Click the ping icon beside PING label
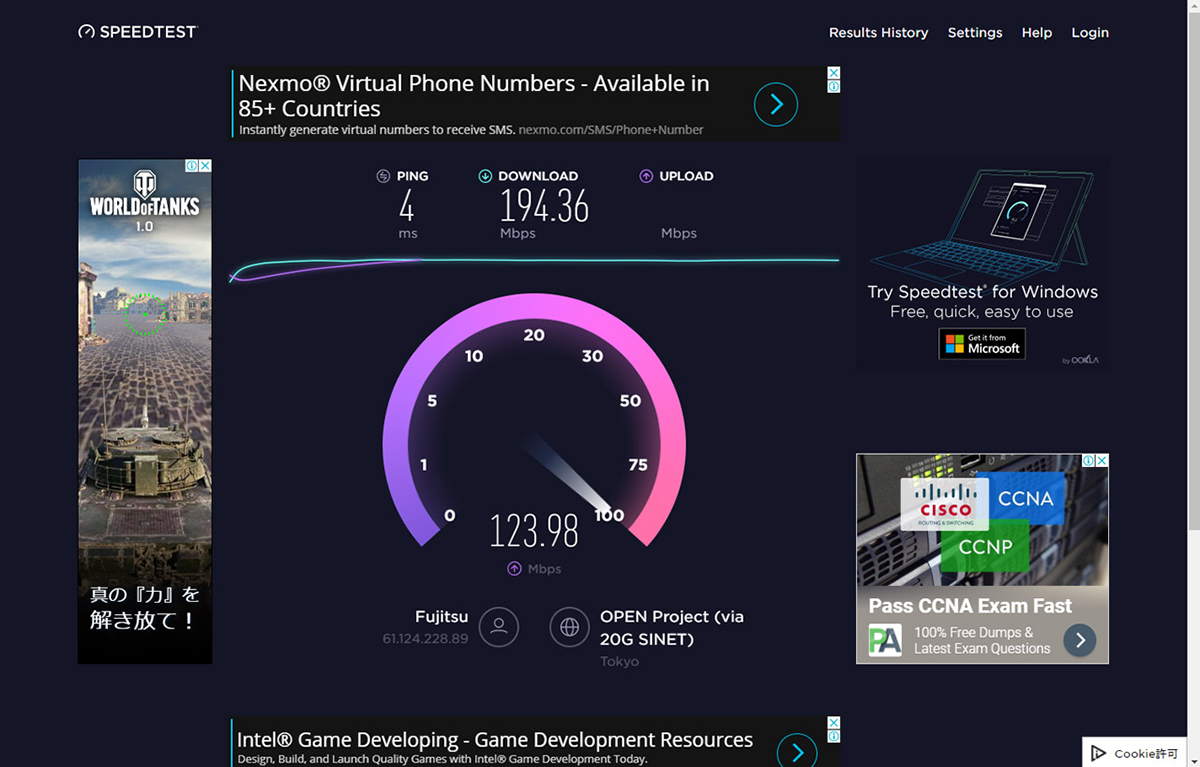Screen dimensions: 1200x767 (383, 176)
